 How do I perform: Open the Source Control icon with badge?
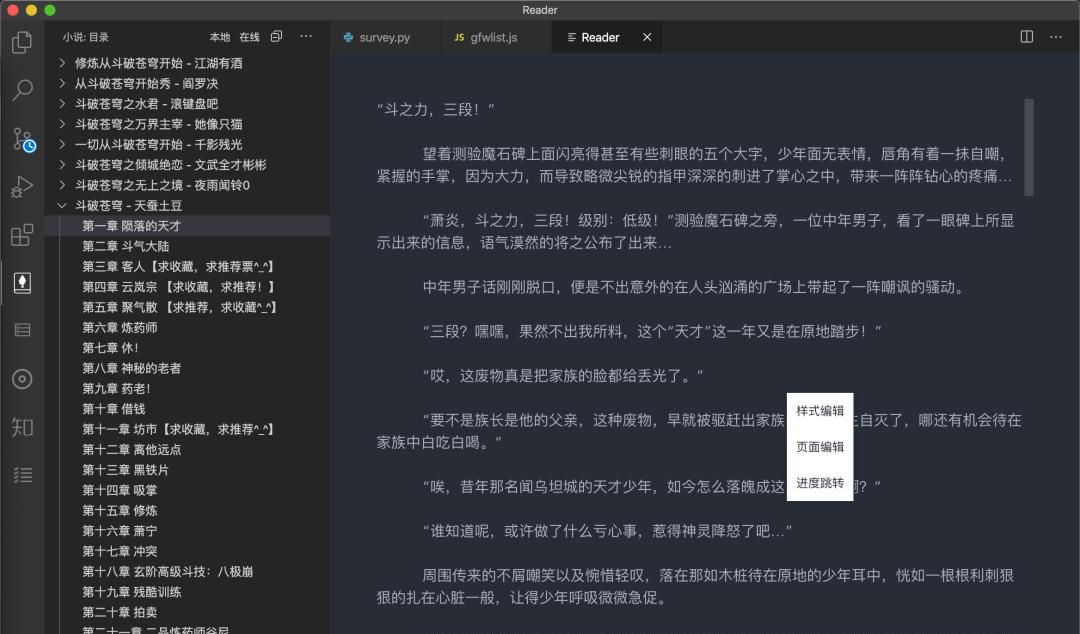[x=23, y=140]
